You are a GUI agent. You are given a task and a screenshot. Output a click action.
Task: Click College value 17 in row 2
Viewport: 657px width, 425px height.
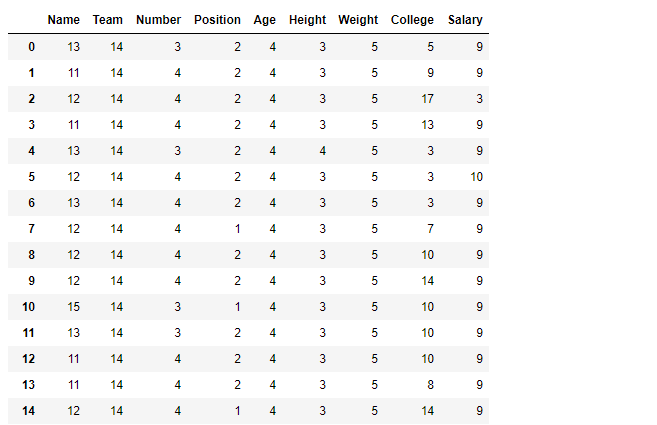tap(427, 98)
